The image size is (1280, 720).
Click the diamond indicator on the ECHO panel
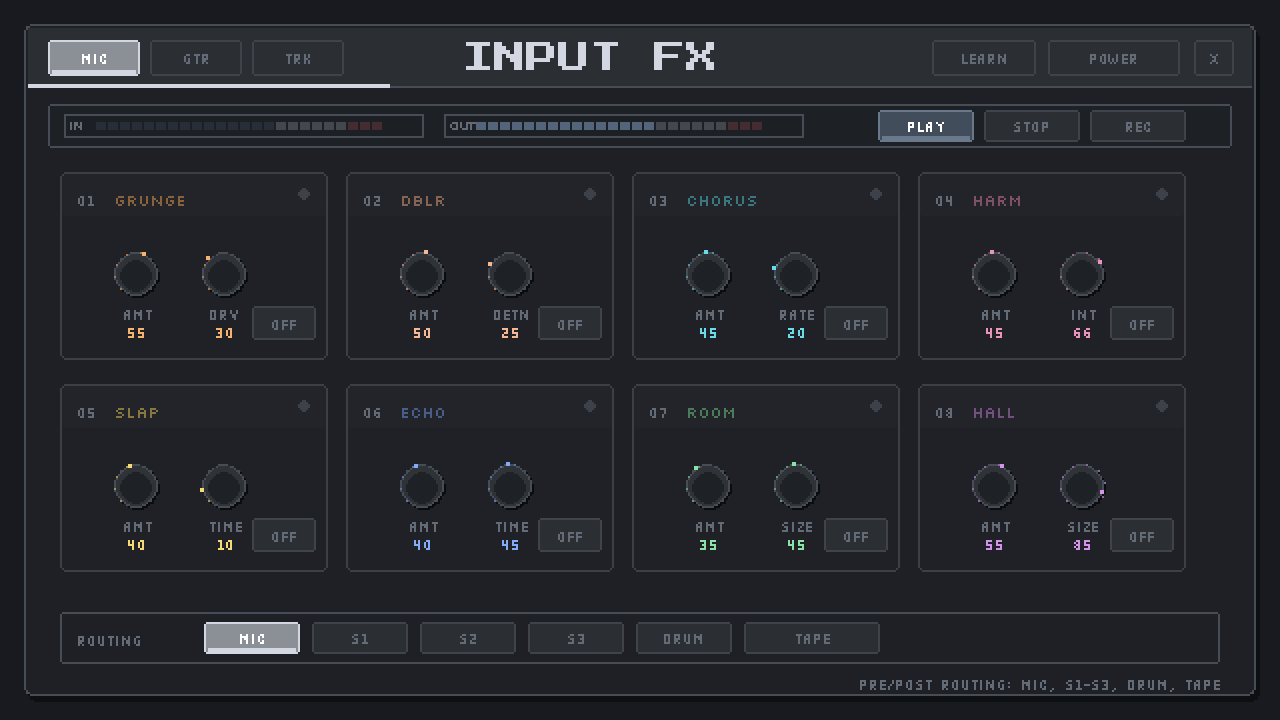[590, 406]
